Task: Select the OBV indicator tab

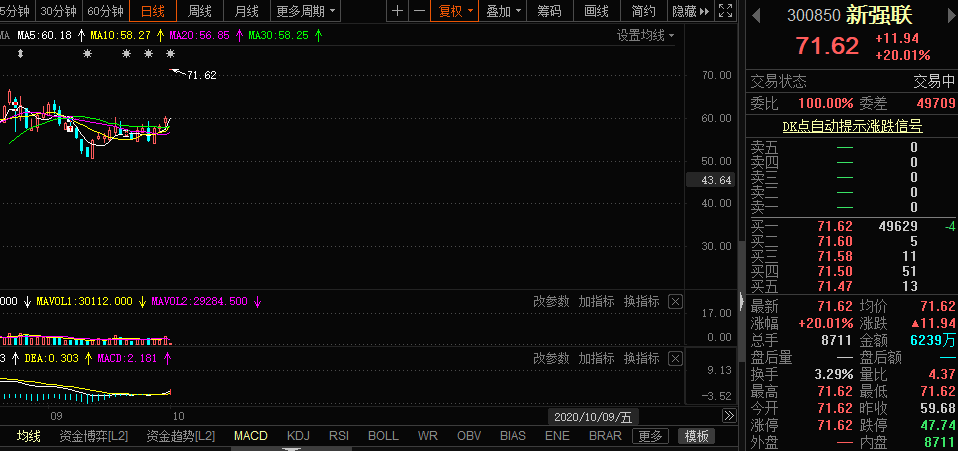Action: tap(469, 436)
